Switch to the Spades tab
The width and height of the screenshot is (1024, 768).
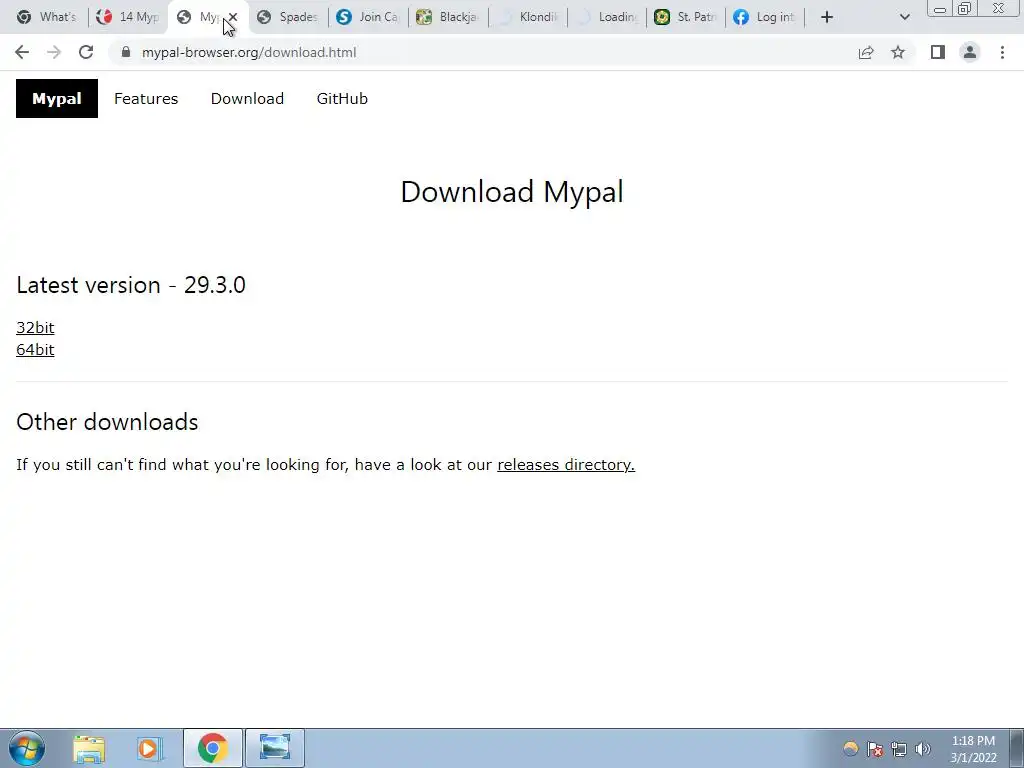[x=287, y=17]
